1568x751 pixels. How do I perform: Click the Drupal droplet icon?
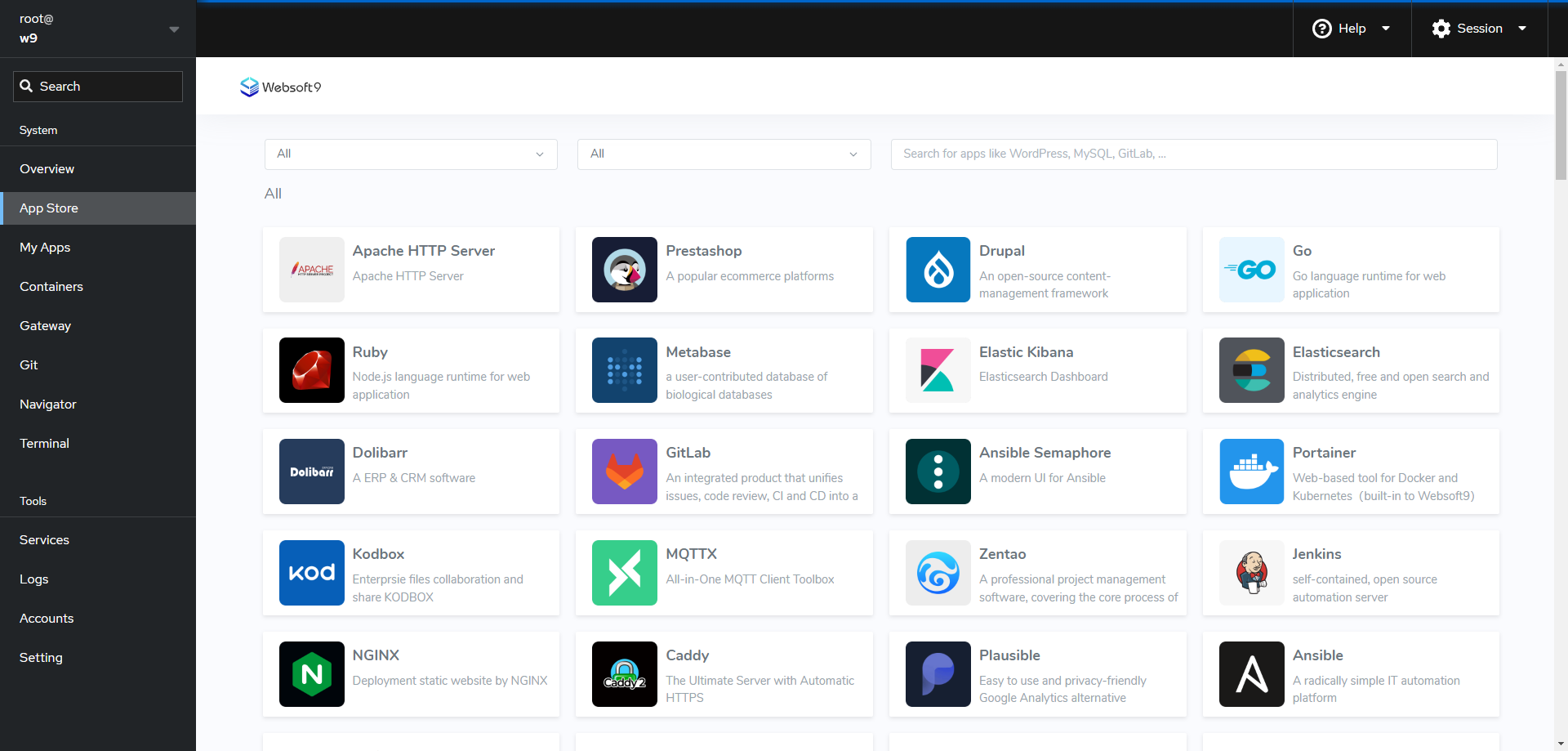click(x=938, y=270)
